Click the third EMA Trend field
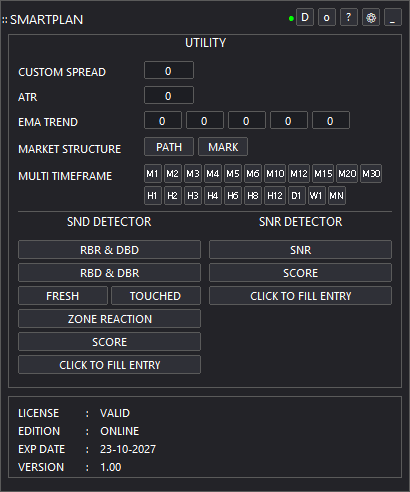 [x=247, y=120]
